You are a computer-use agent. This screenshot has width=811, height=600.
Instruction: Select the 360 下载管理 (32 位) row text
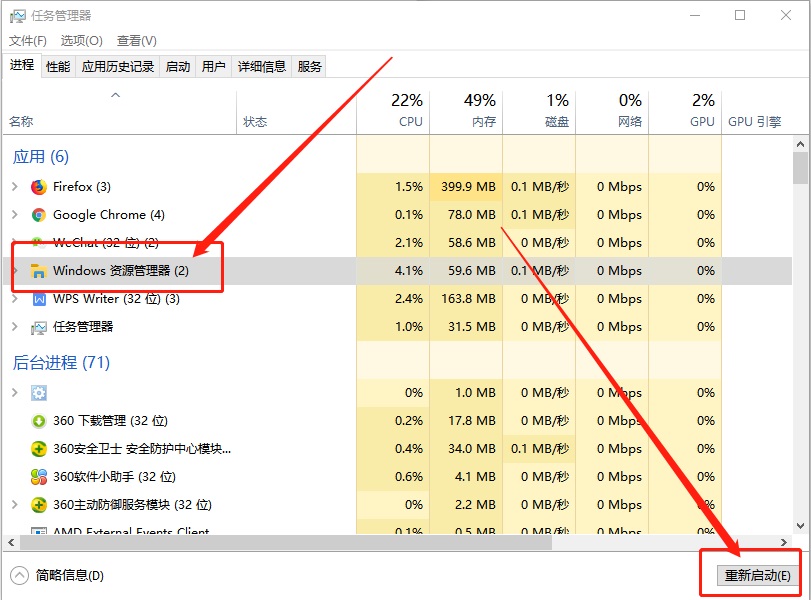pos(110,421)
